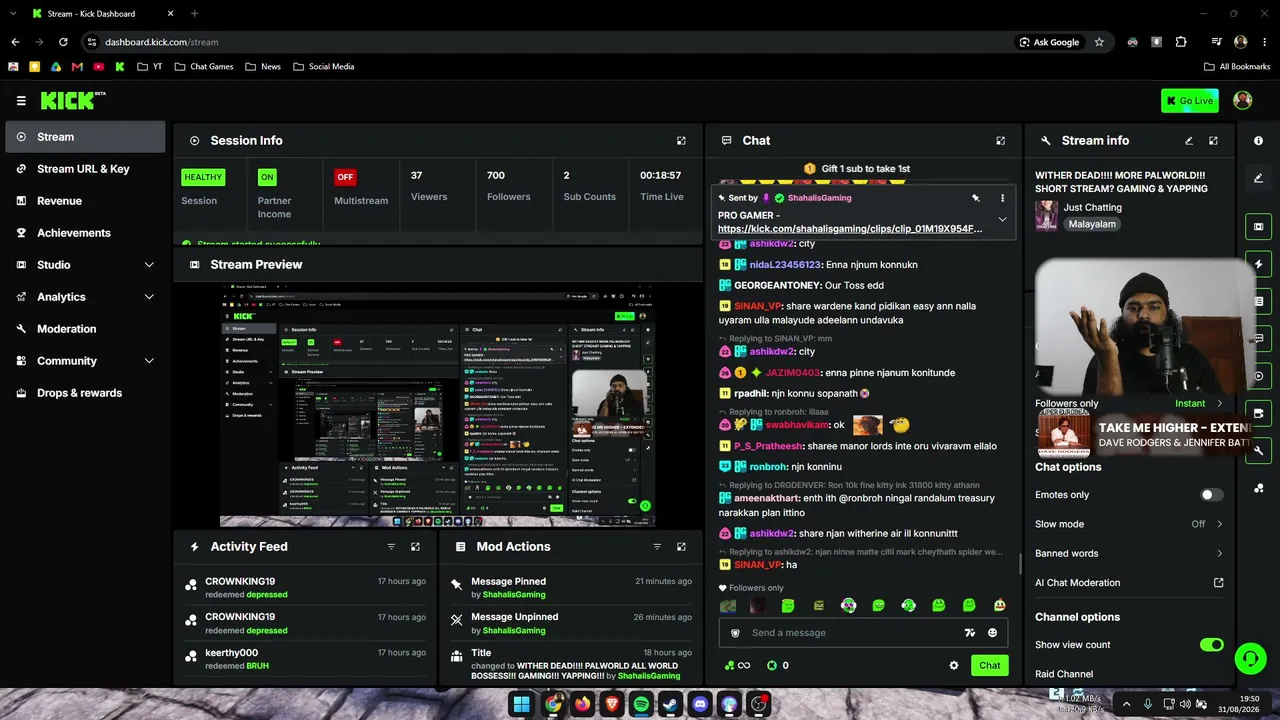Viewport: 1280px width, 720px height.
Task: Toggle the Show view count switch
Action: click(1211, 645)
